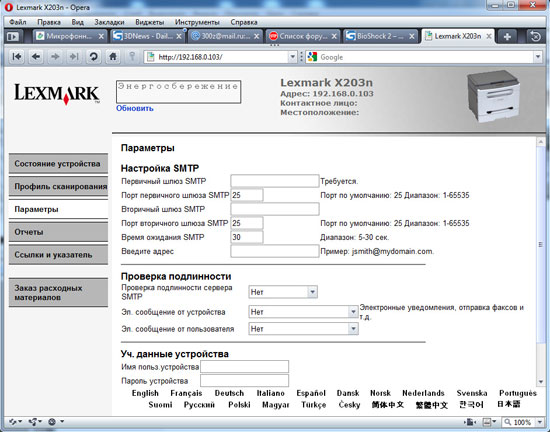This screenshot has height=432, width=550.
Task: Click the Opera rewind navigation button
Action: pos(16,56)
